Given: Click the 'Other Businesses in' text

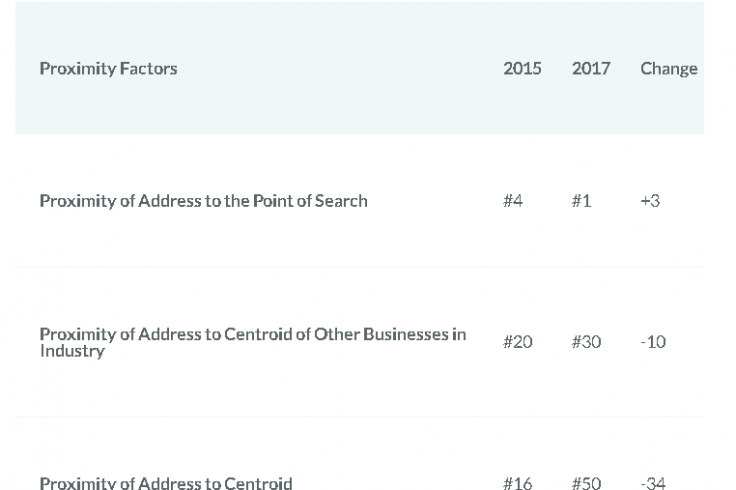Looking at the screenshot, I should click(390, 334).
